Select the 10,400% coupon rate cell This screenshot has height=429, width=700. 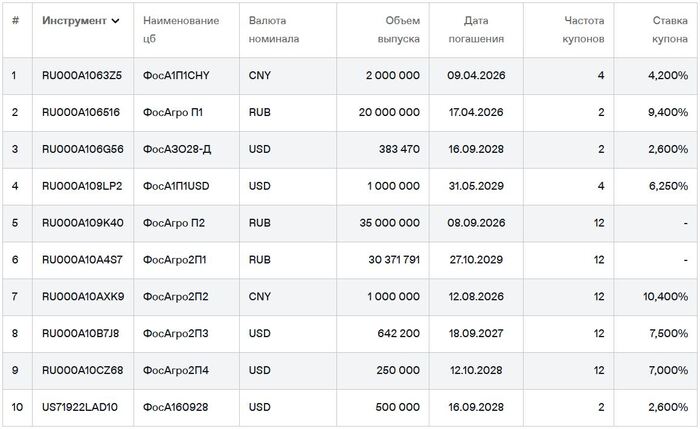(x=665, y=297)
